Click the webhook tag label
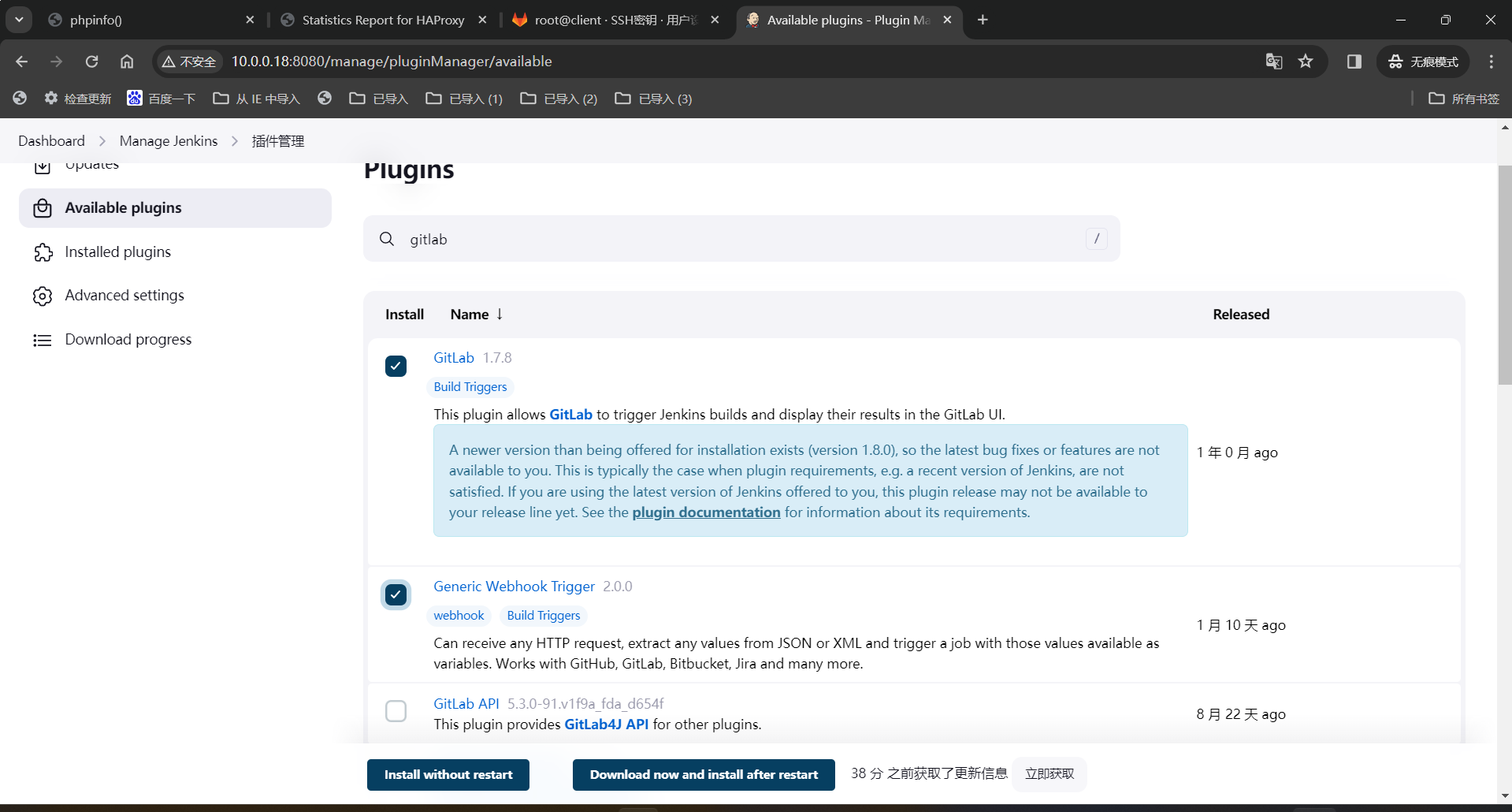Screen dimensions: 1512x812 (459, 616)
